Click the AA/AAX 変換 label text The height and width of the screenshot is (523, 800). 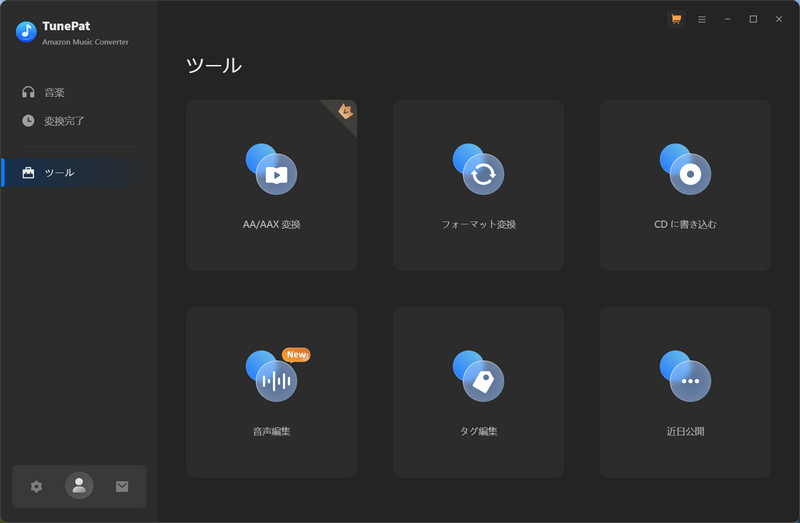271,225
